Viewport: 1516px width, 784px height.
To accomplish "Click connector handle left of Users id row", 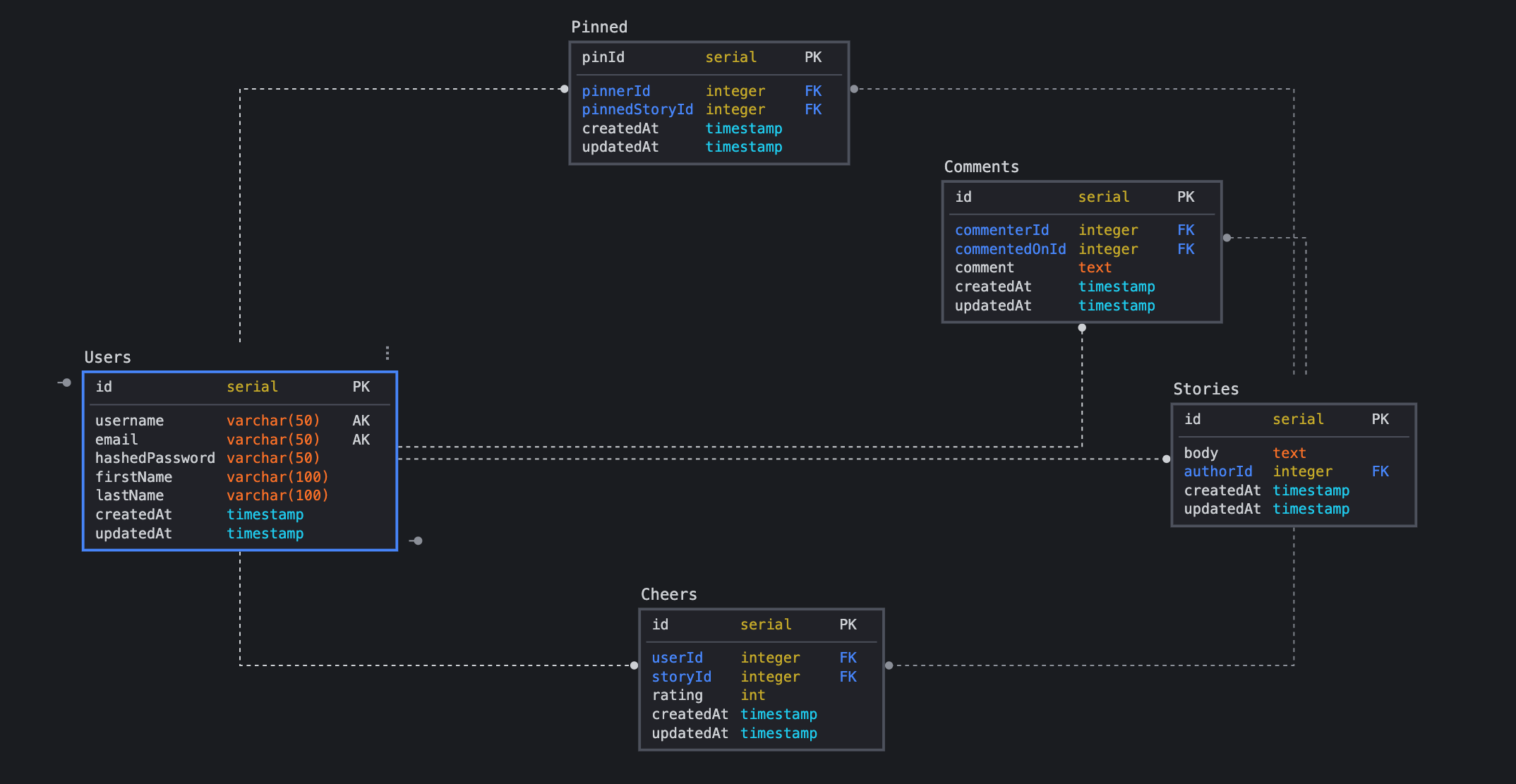I will pos(66,382).
